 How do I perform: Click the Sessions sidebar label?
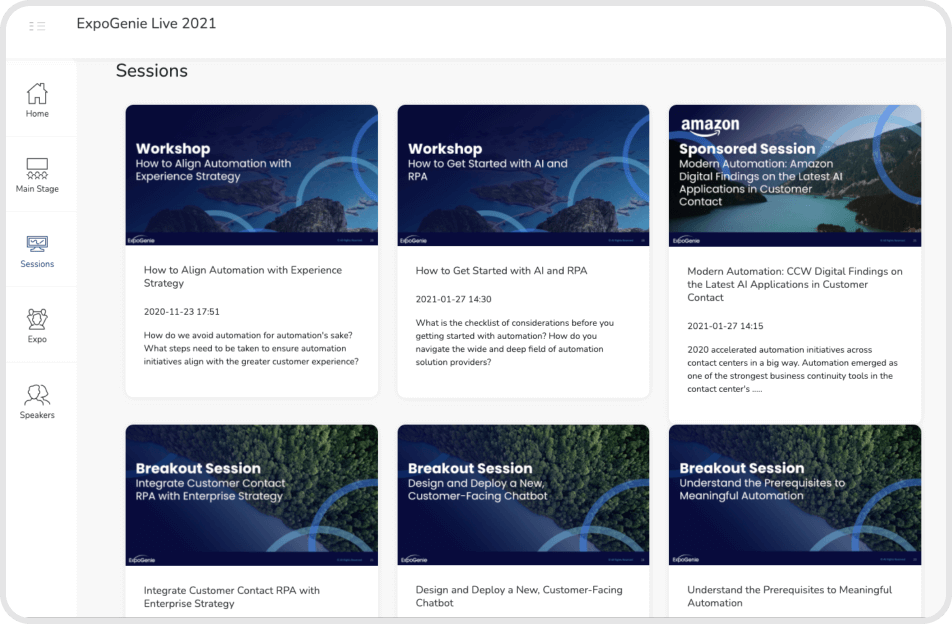click(37, 264)
